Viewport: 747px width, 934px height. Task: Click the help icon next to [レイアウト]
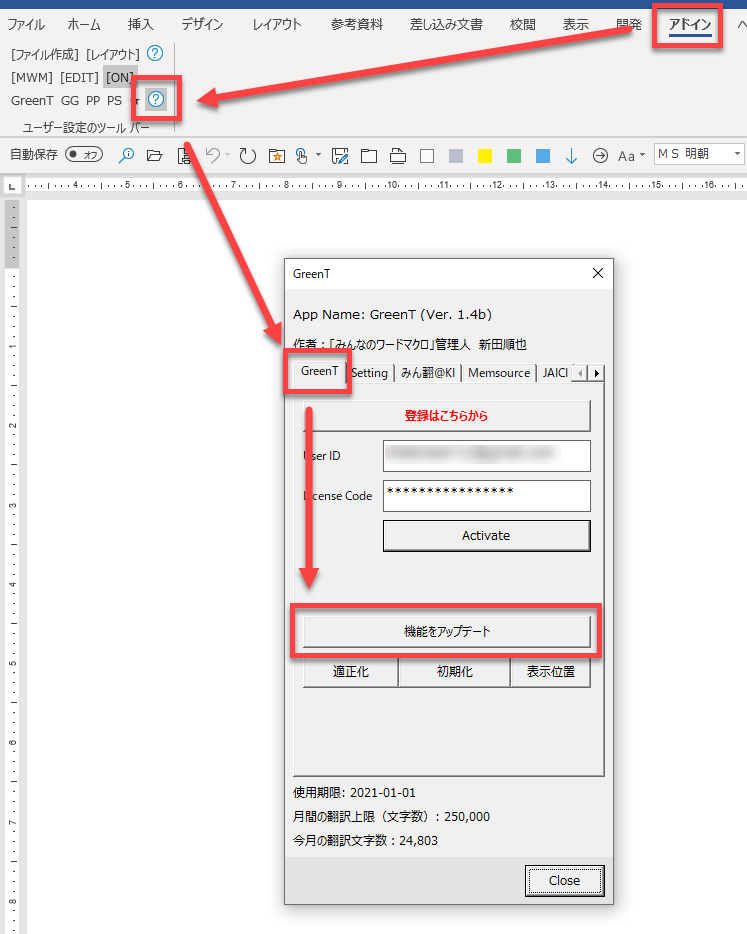pyautogui.click(x=154, y=54)
